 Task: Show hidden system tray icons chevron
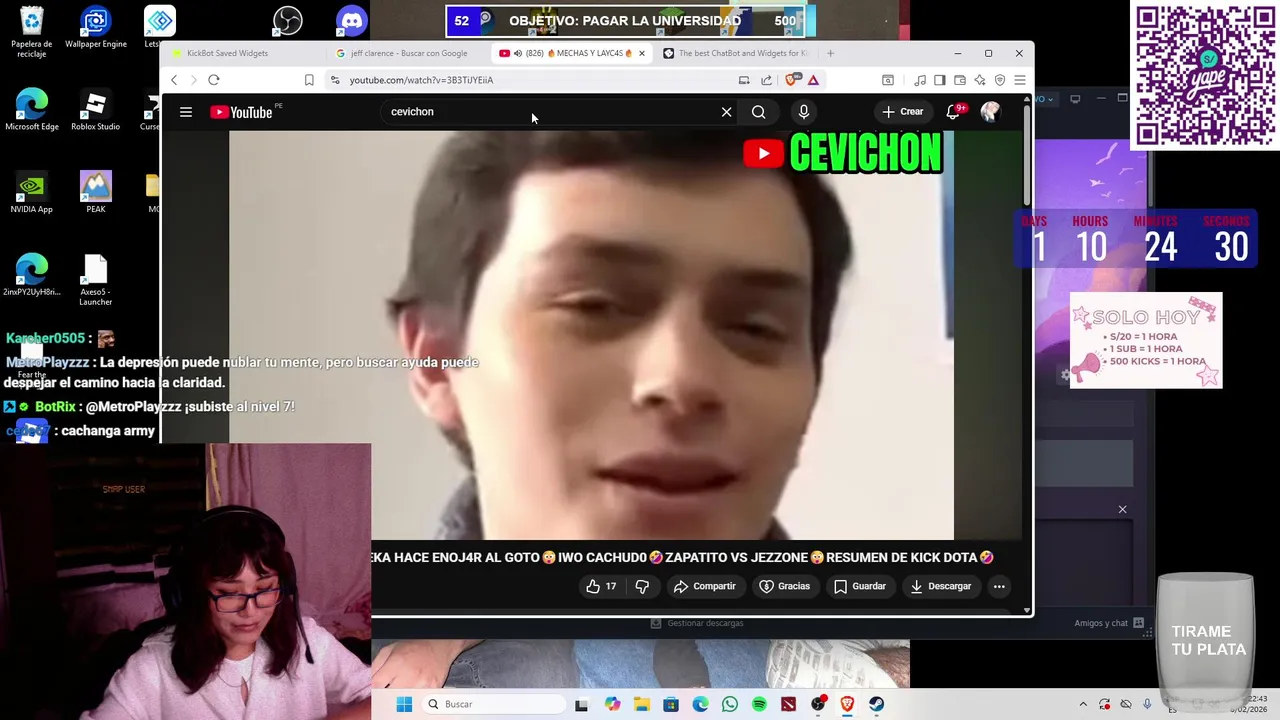tap(1083, 704)
